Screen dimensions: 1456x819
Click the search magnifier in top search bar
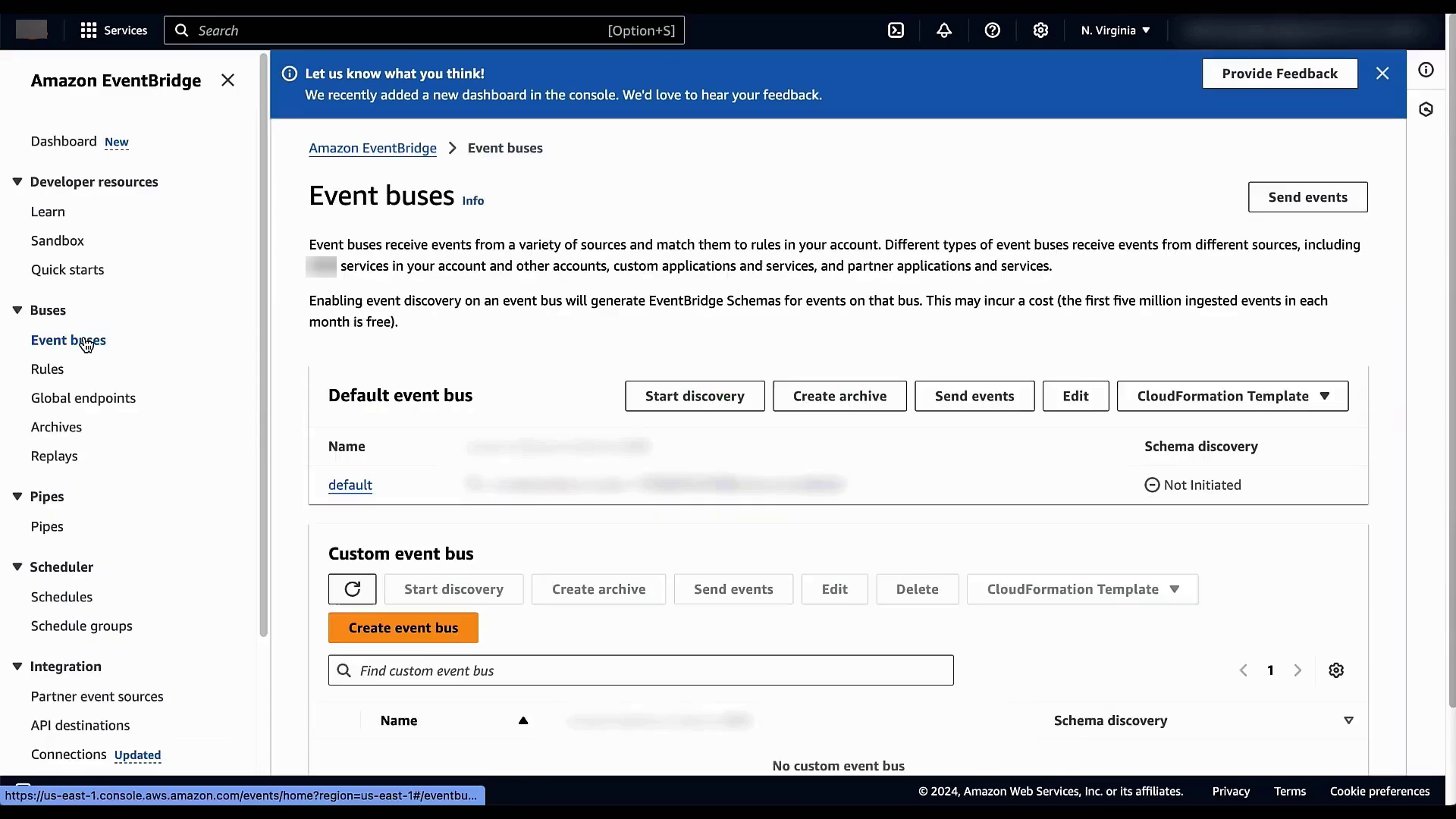click(x=181, y=30)
